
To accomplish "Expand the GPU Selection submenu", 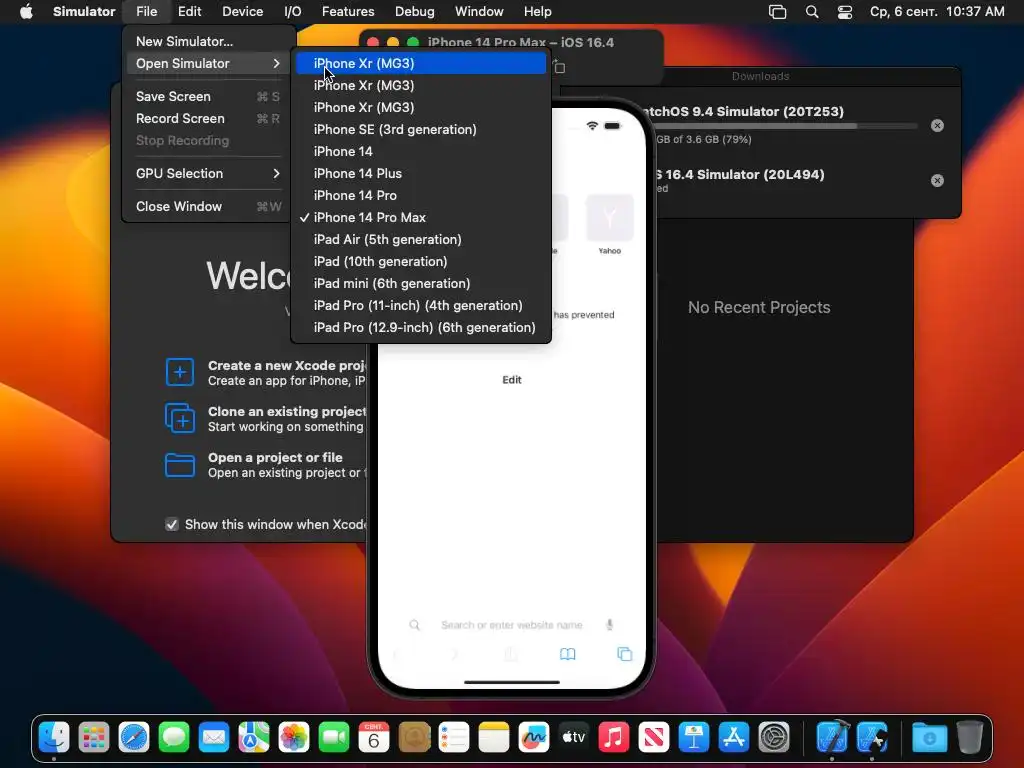I will point(208,173).
